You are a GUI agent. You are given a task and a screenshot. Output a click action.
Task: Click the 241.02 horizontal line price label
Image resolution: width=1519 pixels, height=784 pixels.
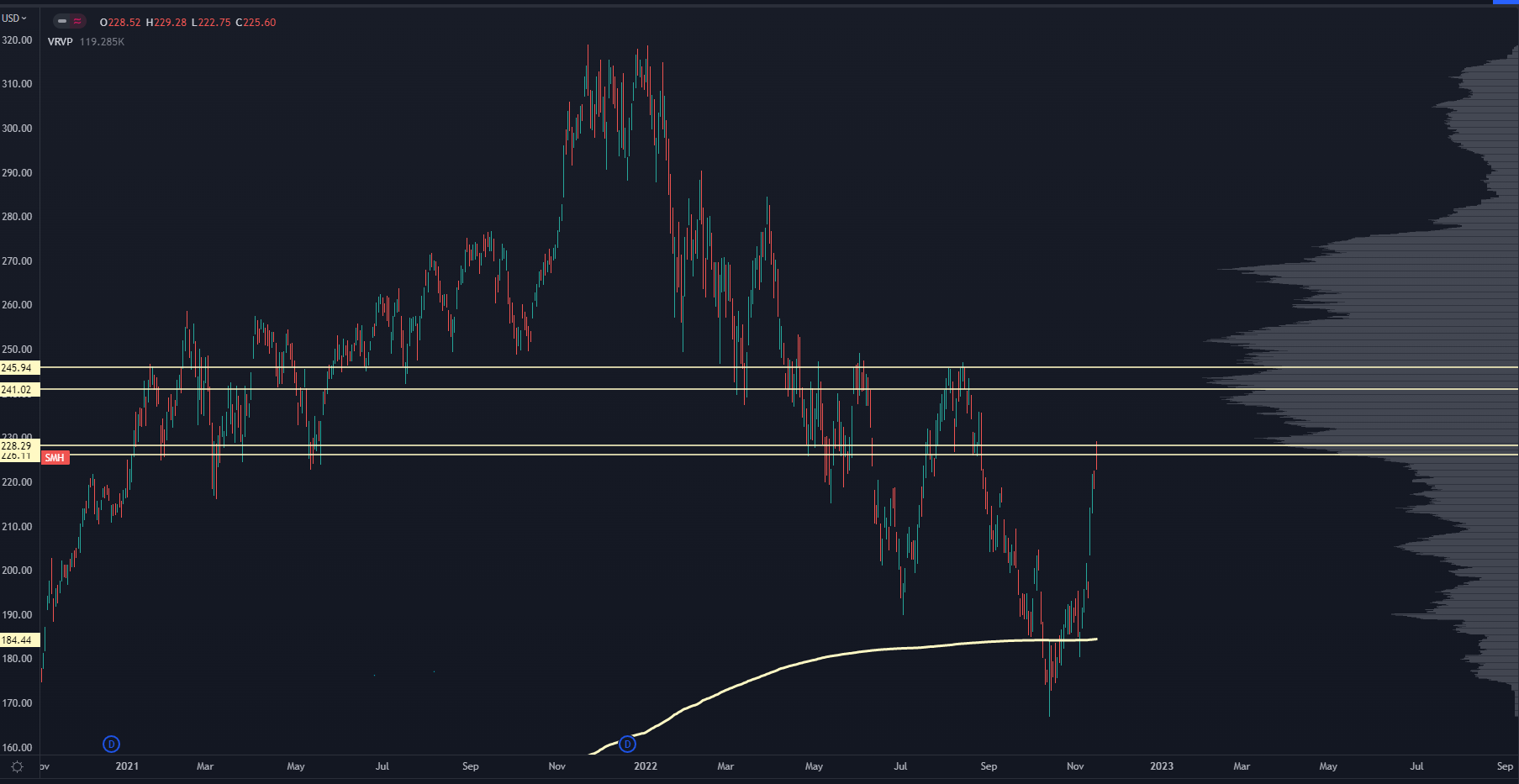[x=19, y=389]
